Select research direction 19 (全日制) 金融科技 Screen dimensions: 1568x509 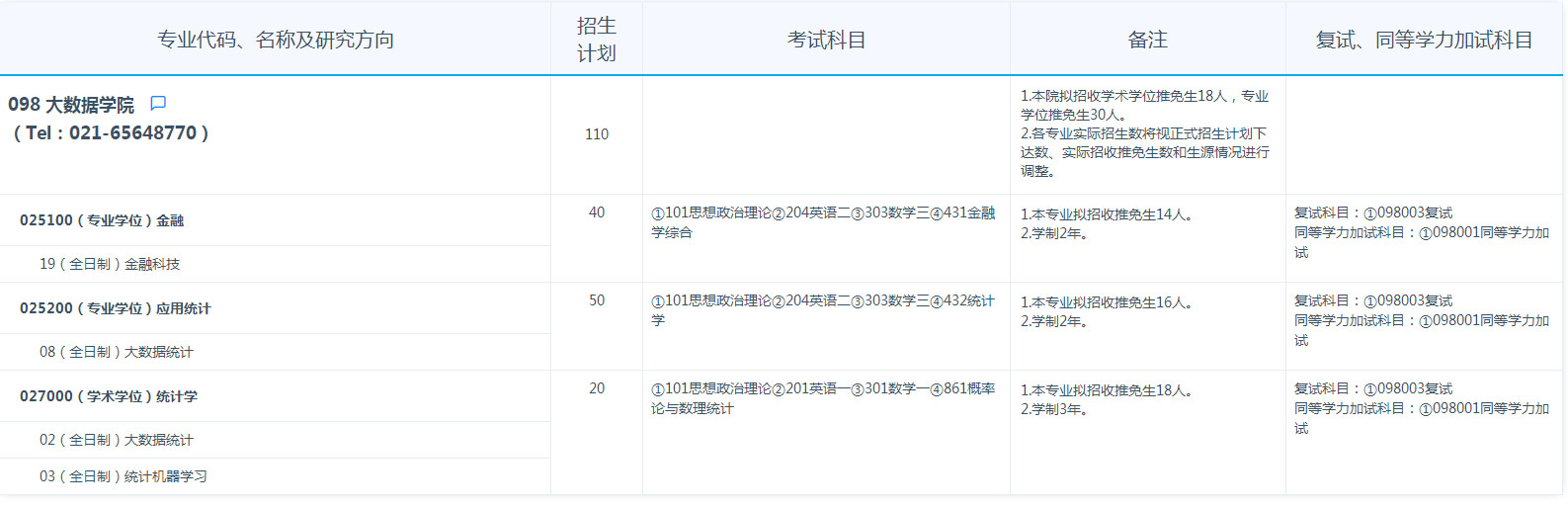click(110, 264)
